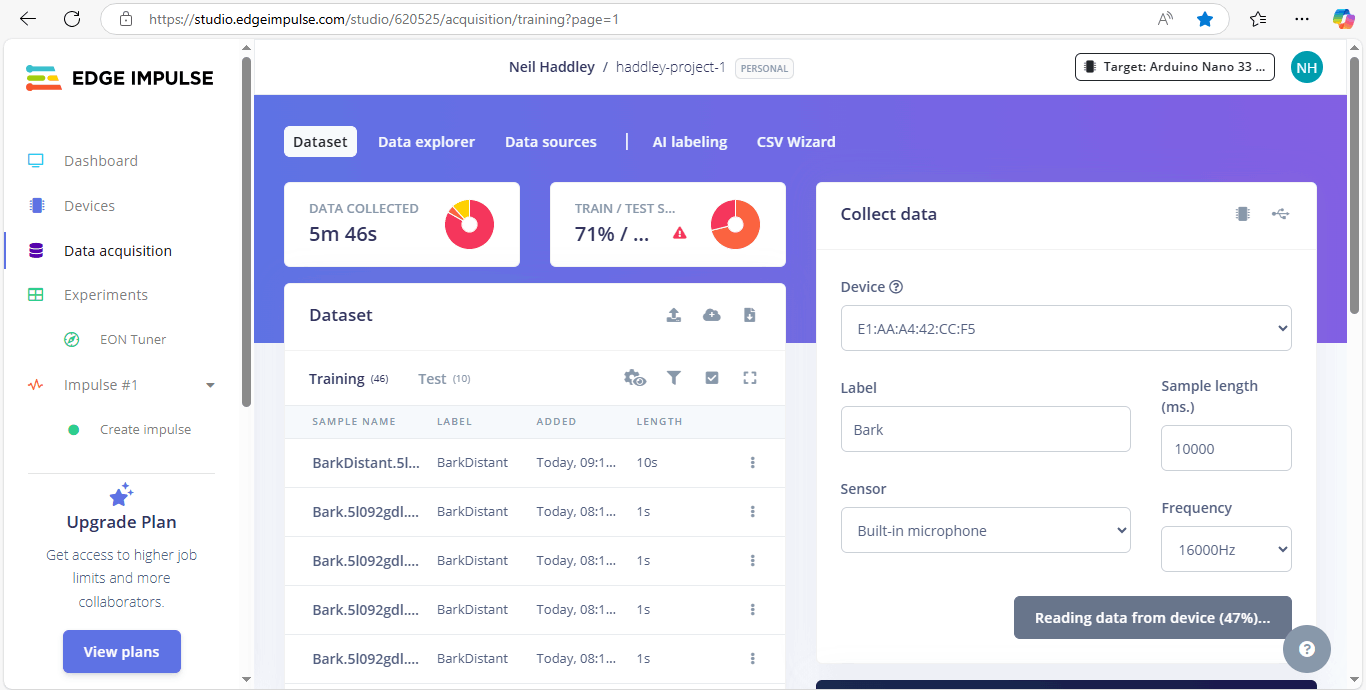Click haddley-project-1 project link

671,67
